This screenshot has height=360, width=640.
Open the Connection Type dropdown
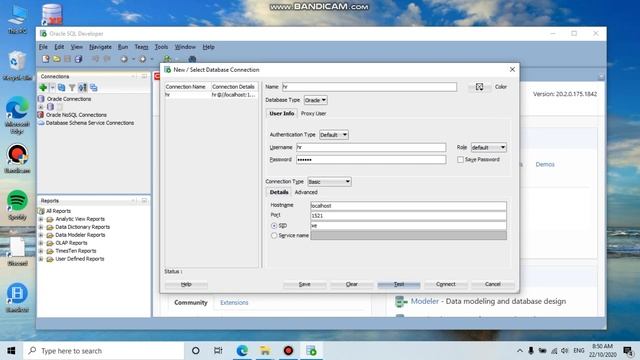pyautogui.click(x=329, y=182)
